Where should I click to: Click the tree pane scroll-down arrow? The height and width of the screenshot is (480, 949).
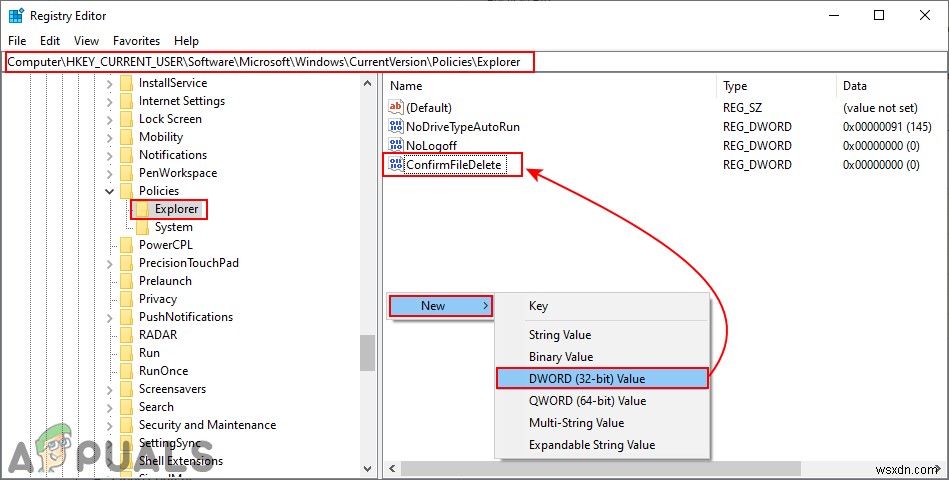[367, 468]
